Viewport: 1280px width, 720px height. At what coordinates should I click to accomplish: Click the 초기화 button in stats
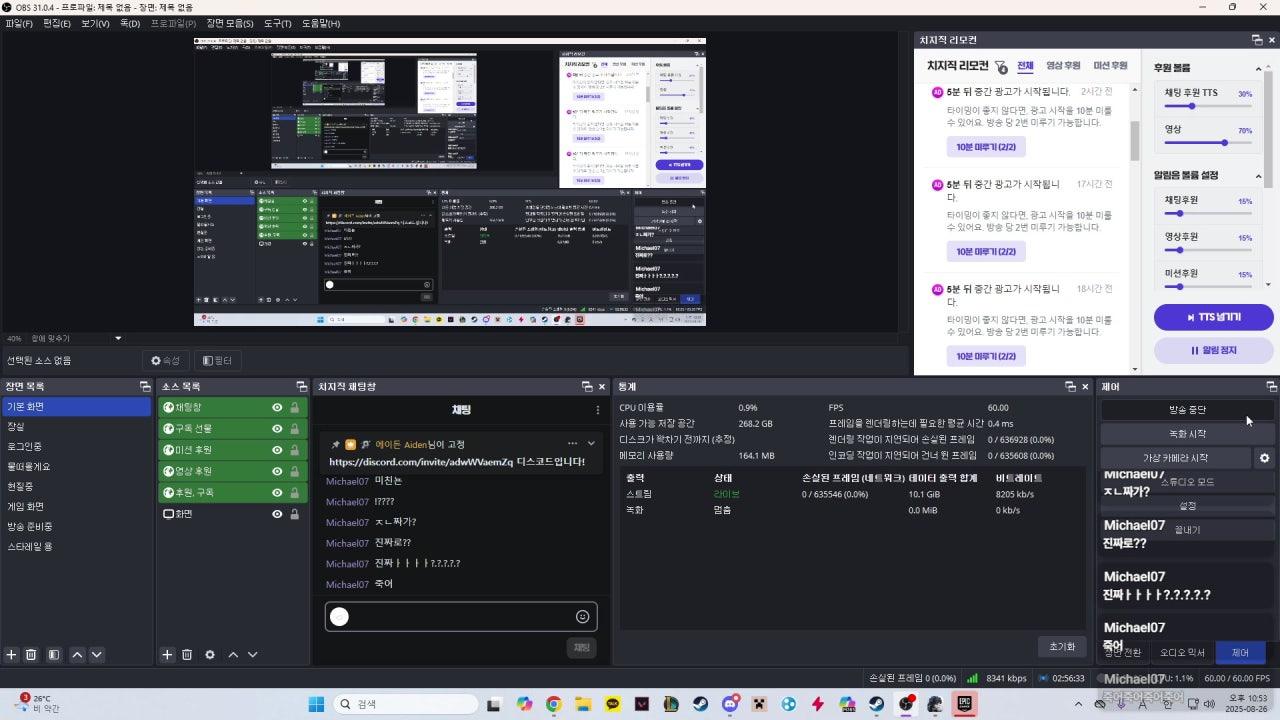point(1062,647)
